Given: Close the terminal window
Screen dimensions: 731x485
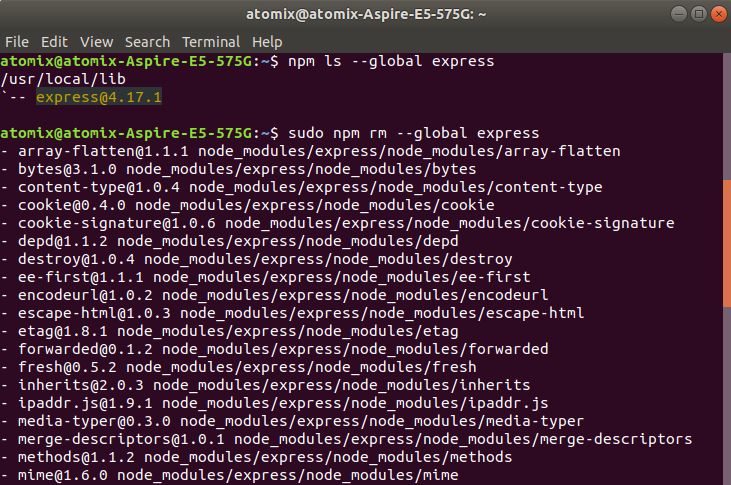Looking at the screenshot, I should [x=719, y=14].
